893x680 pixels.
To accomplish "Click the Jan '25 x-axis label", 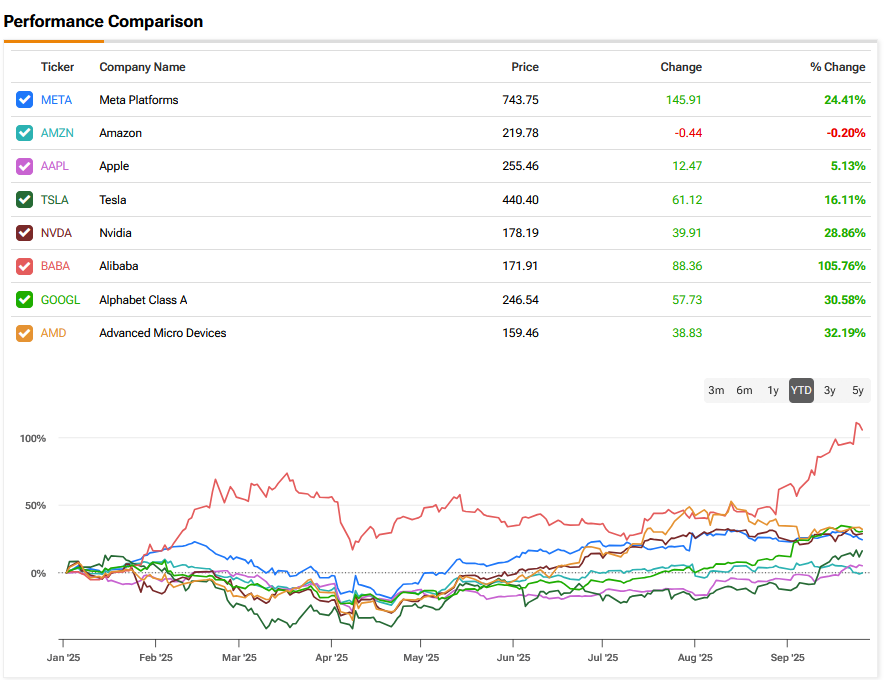I will pos(63,657).
